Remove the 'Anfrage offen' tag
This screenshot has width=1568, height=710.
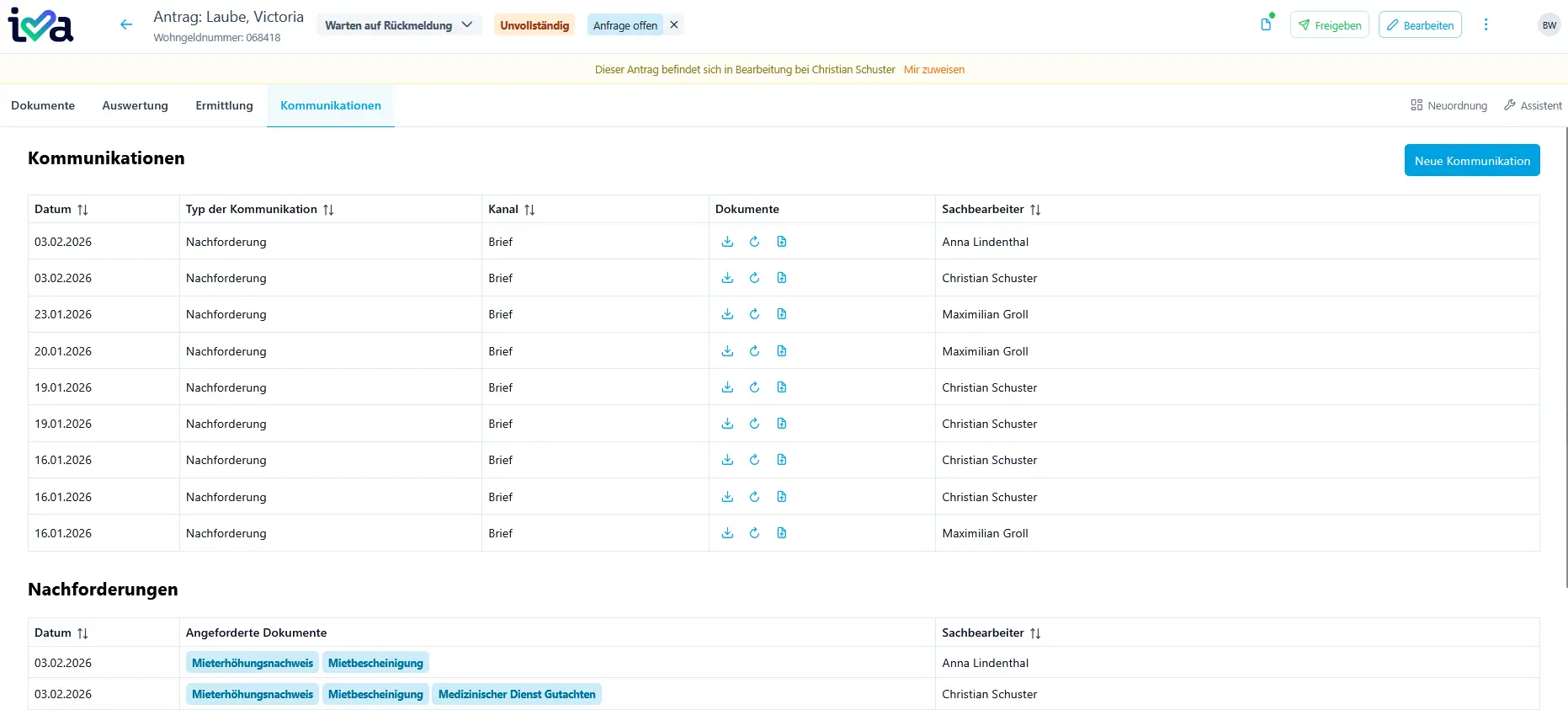[x=674, y=25]
